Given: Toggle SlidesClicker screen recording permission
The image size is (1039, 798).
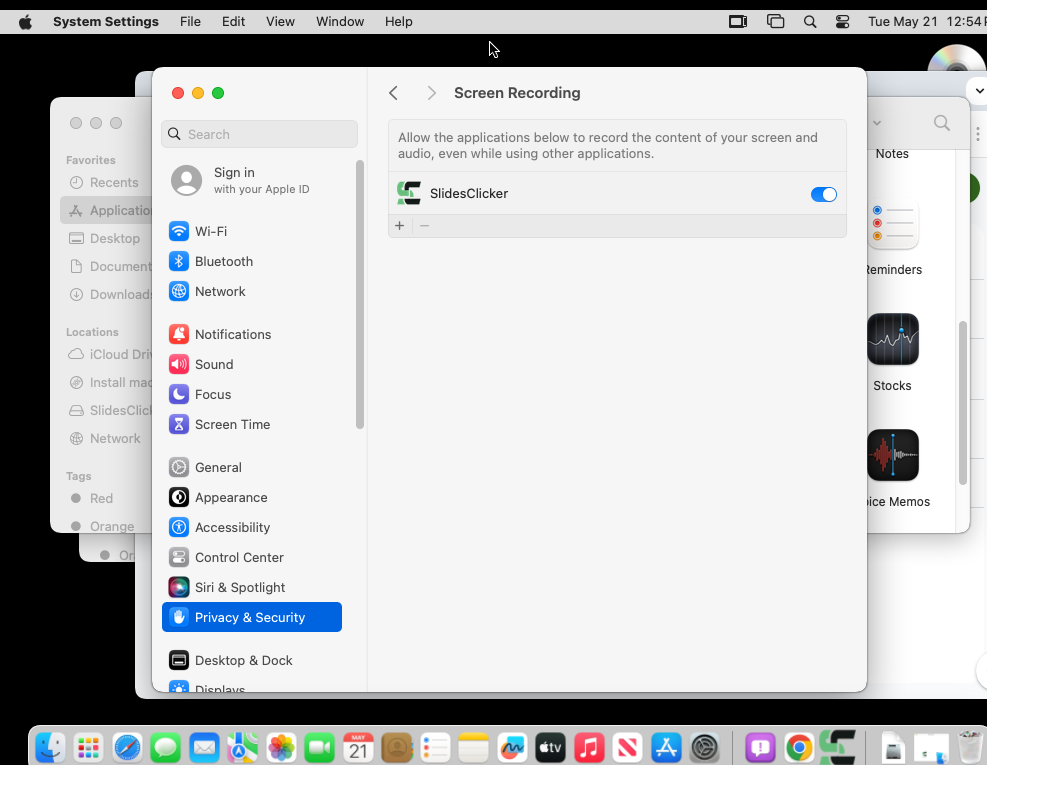Looking at the screenshot, I should pyautogui.click(x=824, y=194).
